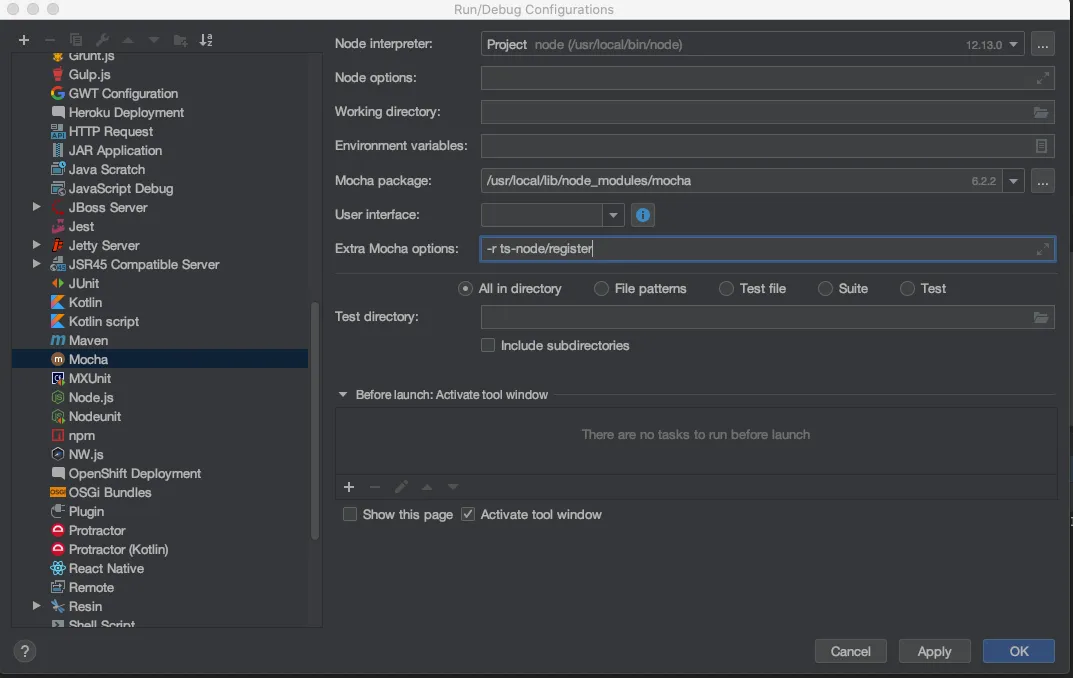Screen dimensions: 1073x678
Task: Click the Move Down arrow in the configurations toolbar
Action: [x=154, y=40]
